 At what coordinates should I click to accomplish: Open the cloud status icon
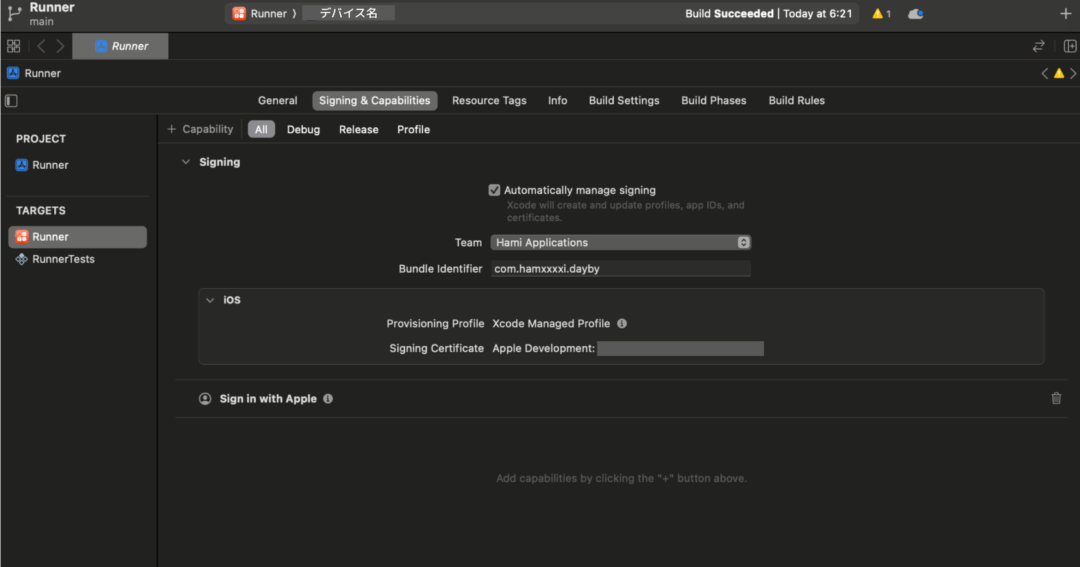(x=915, y=14)
